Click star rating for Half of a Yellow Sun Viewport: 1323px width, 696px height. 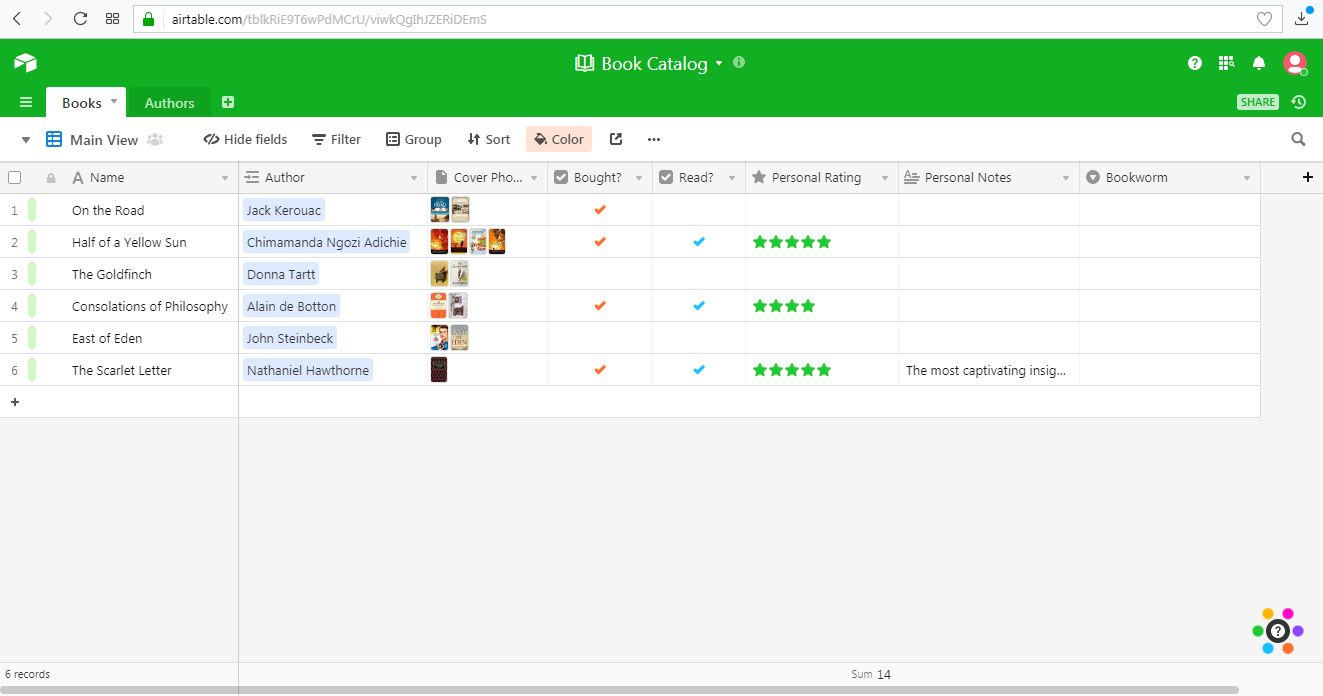click(792, 242)
